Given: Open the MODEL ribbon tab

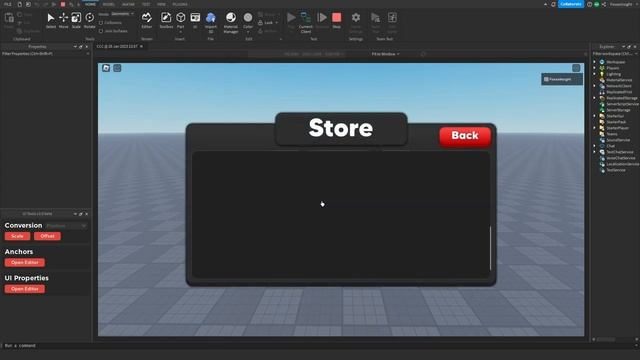Looking at the screenshot, I should [109, 4].
